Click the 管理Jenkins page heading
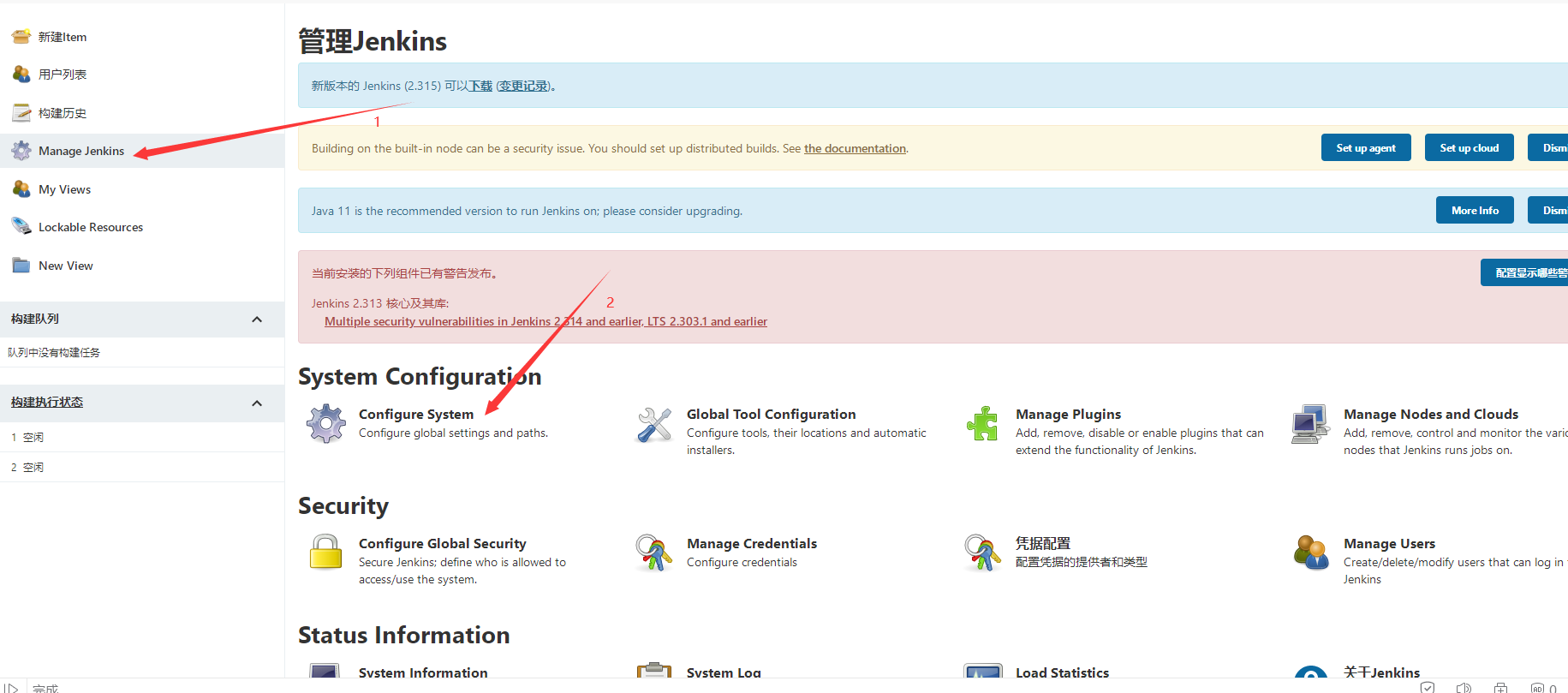This screenshot has width=1568, height=693. tap(373, 41)
